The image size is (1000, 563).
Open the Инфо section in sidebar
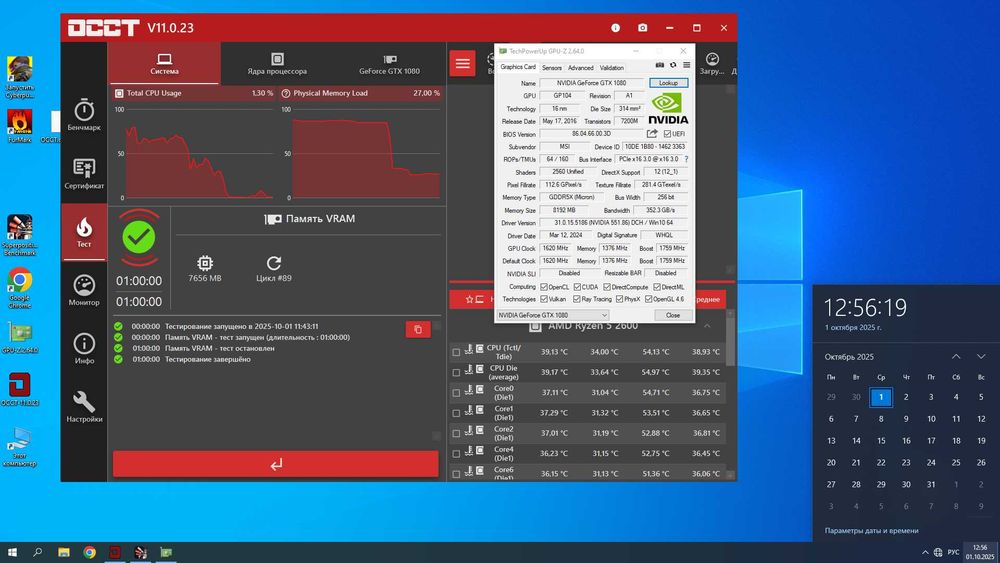tap(84, 349)
